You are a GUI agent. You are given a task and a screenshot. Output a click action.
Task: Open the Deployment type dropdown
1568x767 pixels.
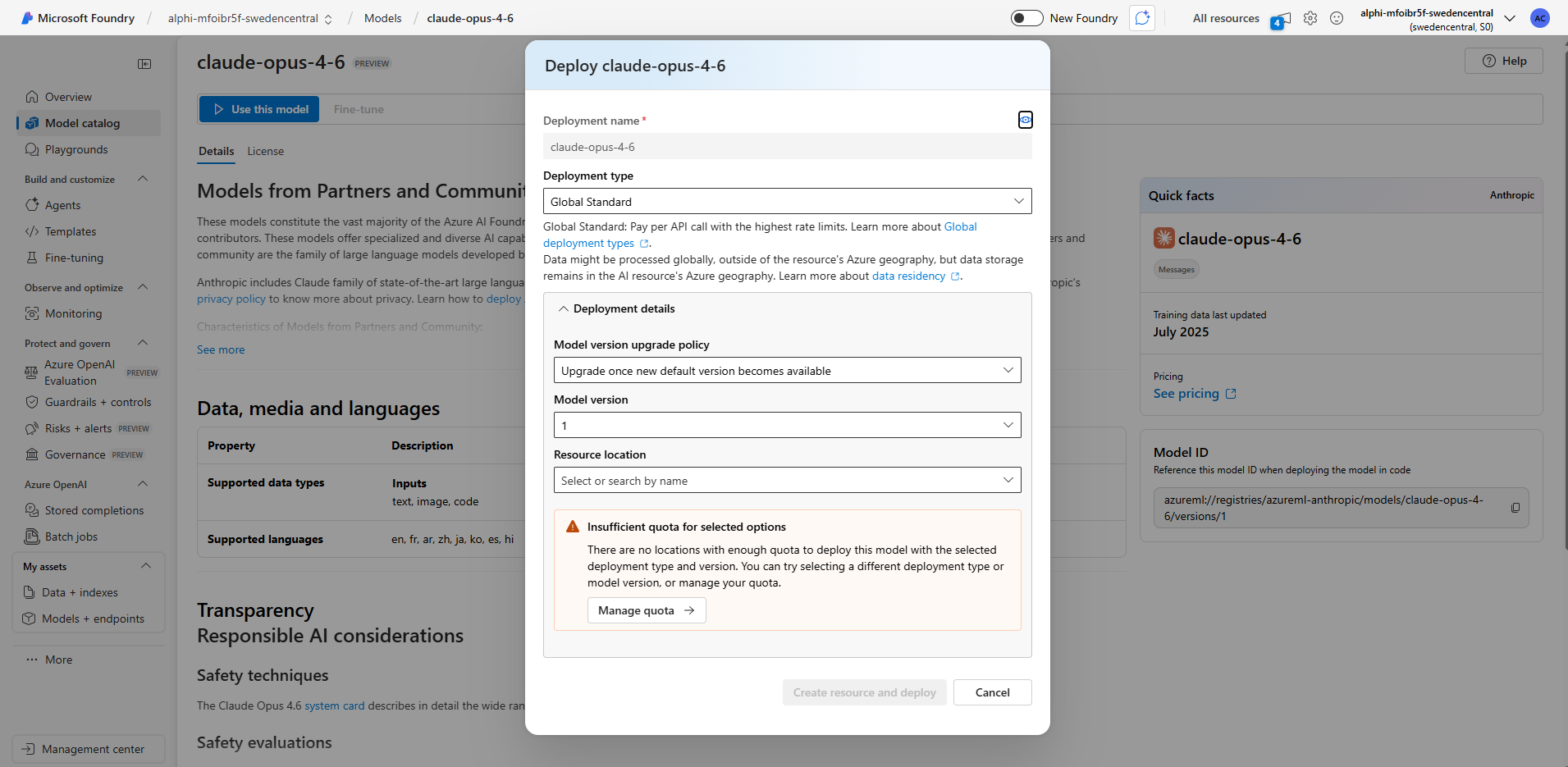[x=788, y=201]
